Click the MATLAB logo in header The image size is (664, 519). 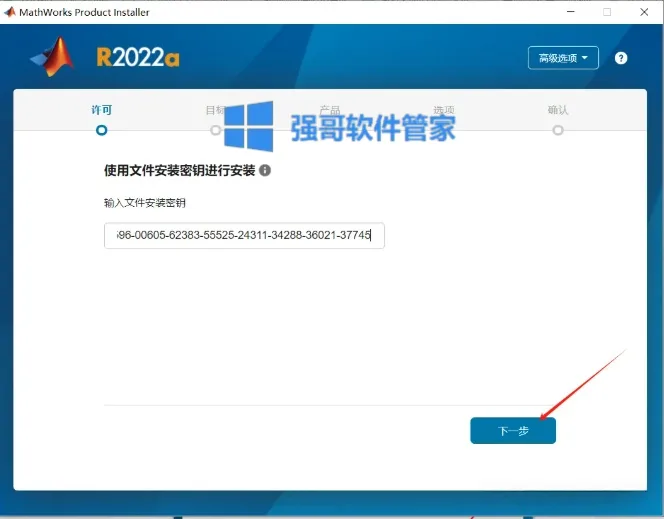(x=53, y=57)
